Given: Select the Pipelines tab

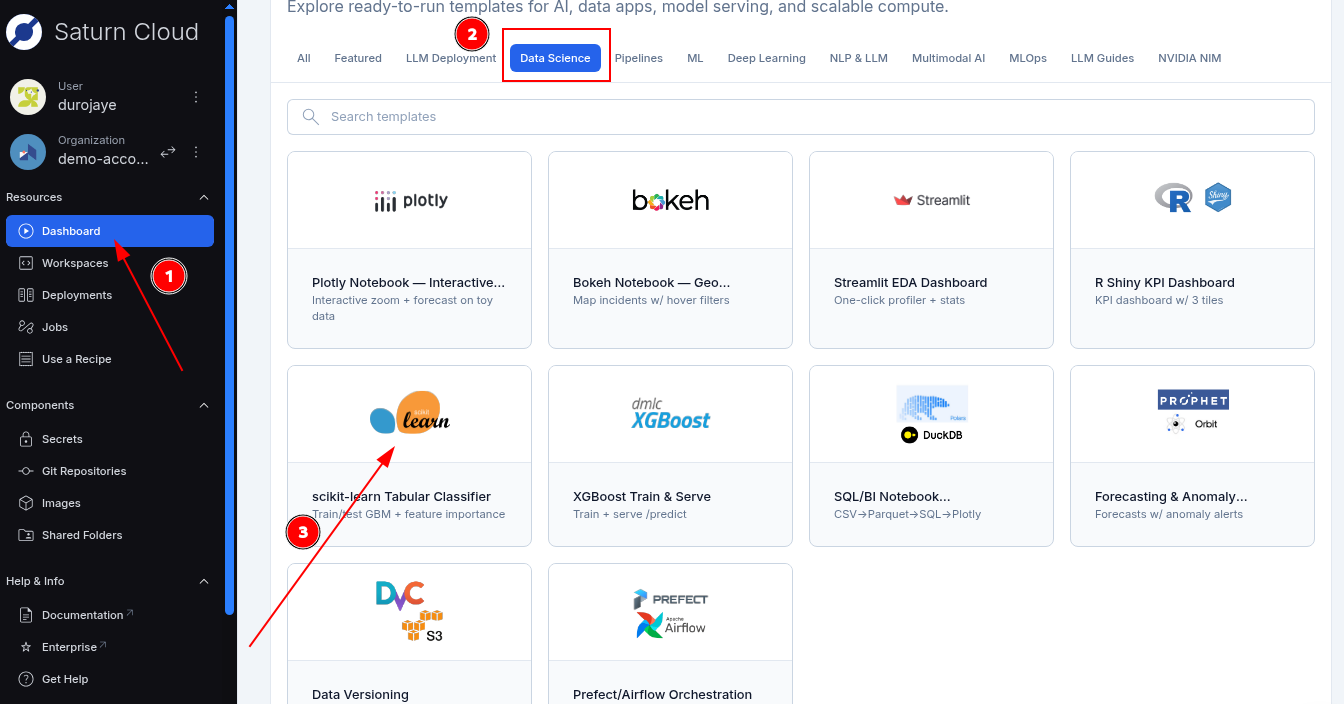Looking at the screenshot, I should 639,58.
